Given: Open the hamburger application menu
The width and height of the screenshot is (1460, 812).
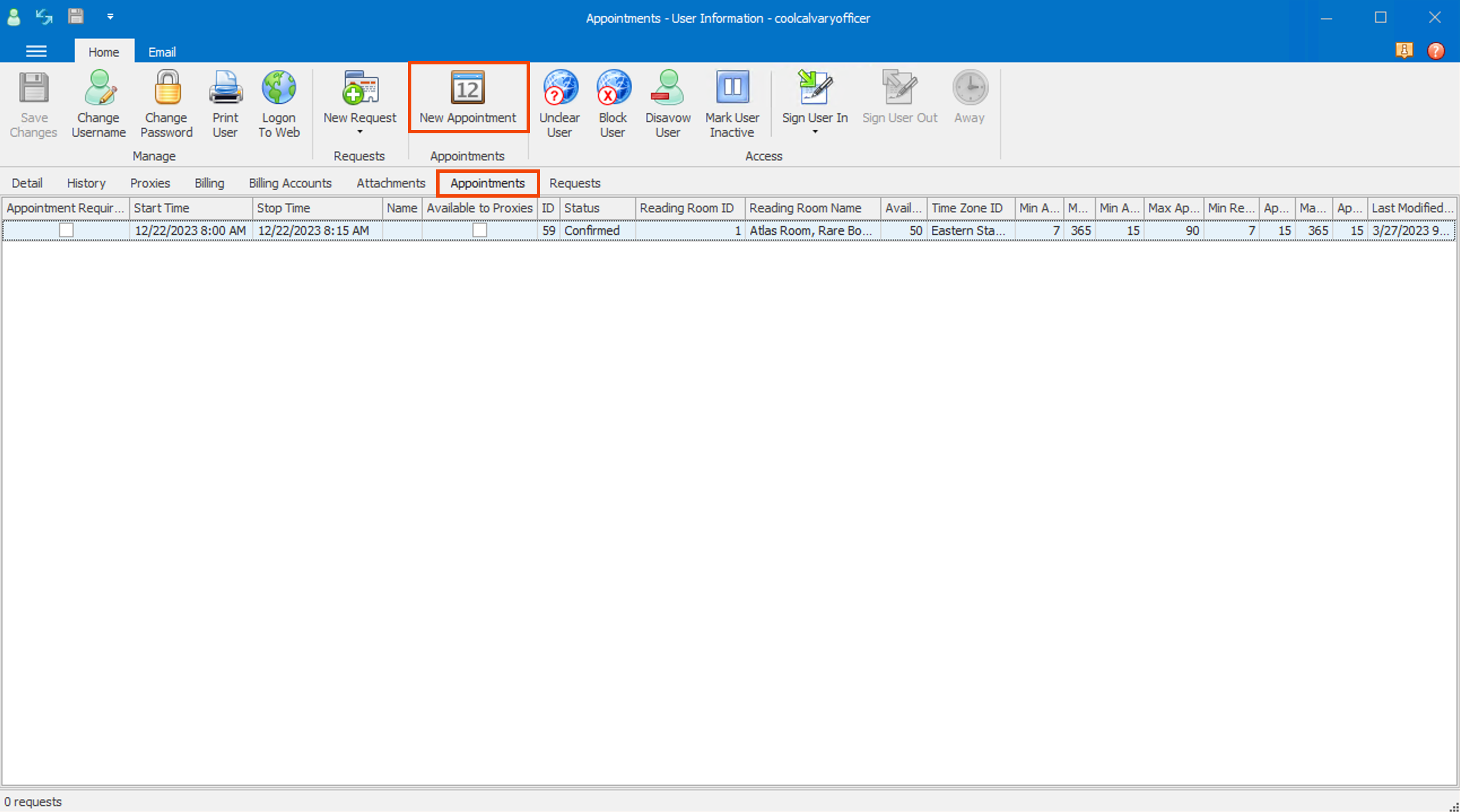Looking at the screenshot, I should 36,51.
